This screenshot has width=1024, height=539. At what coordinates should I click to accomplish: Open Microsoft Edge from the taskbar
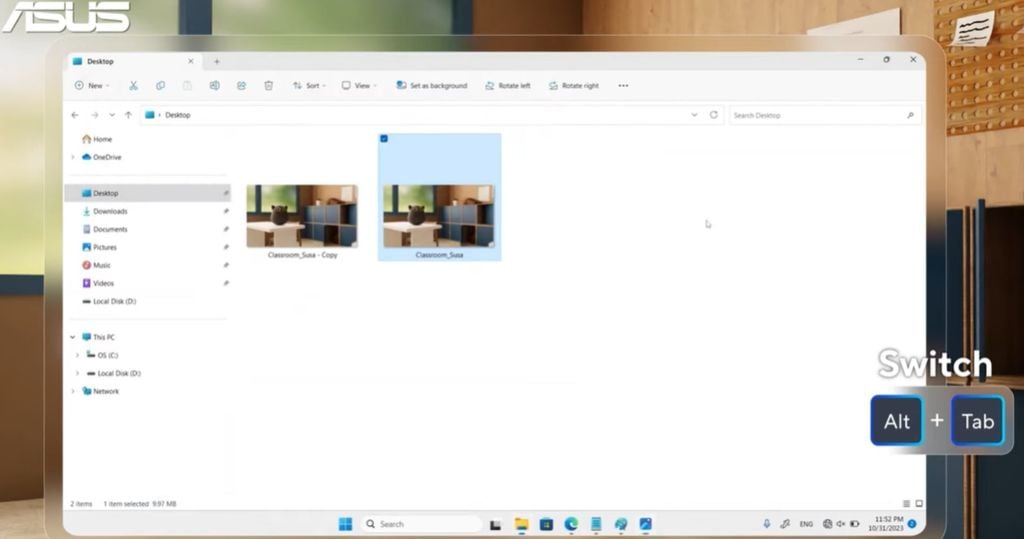click(571, 524)
